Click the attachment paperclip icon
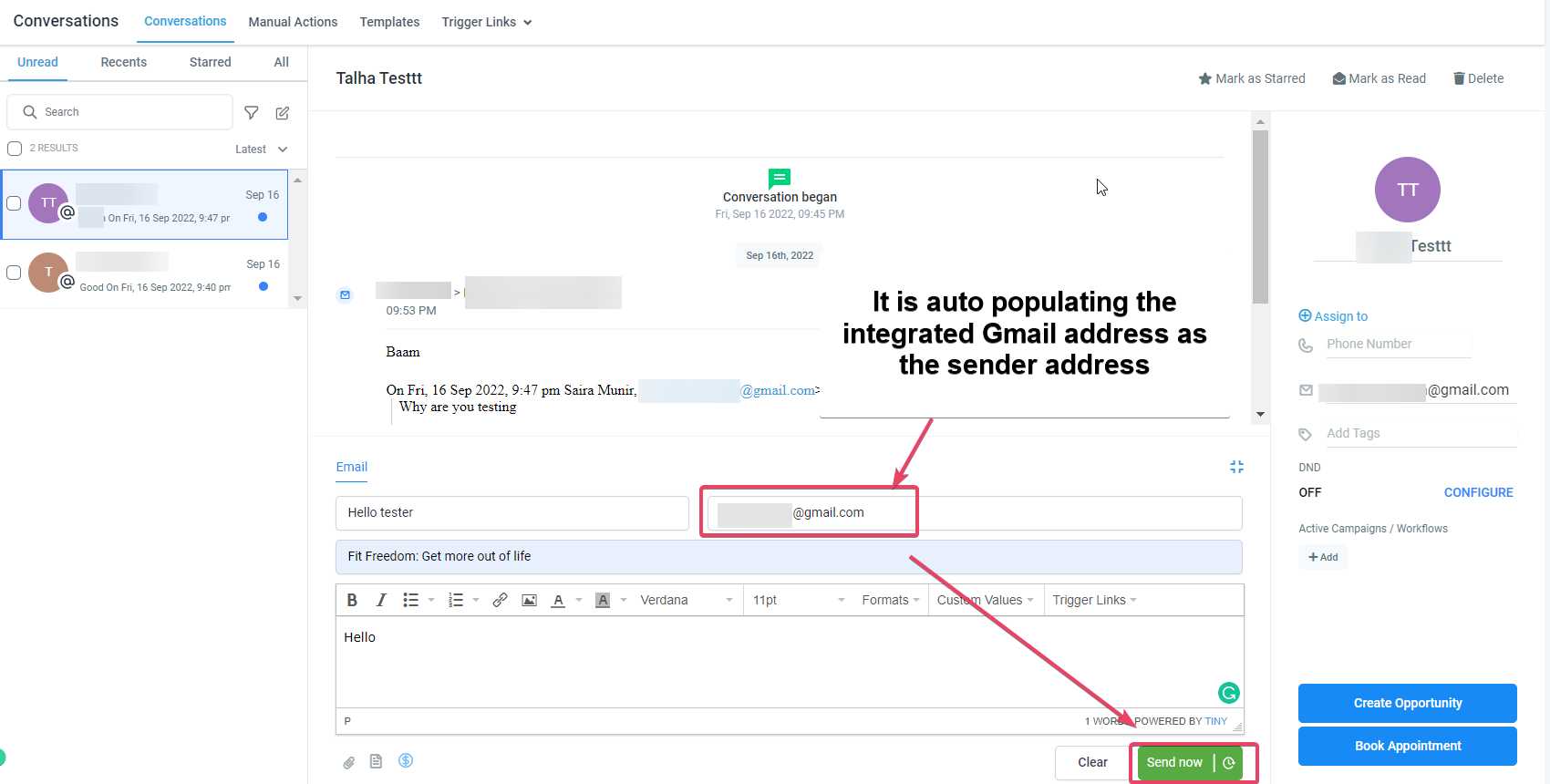This screenshot has height=784, width=1550. [x=348, y=762]
